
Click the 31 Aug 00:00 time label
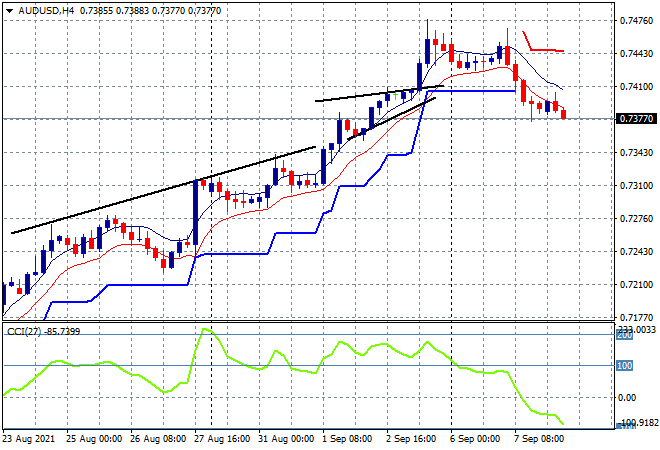click(x=286, y=439)
